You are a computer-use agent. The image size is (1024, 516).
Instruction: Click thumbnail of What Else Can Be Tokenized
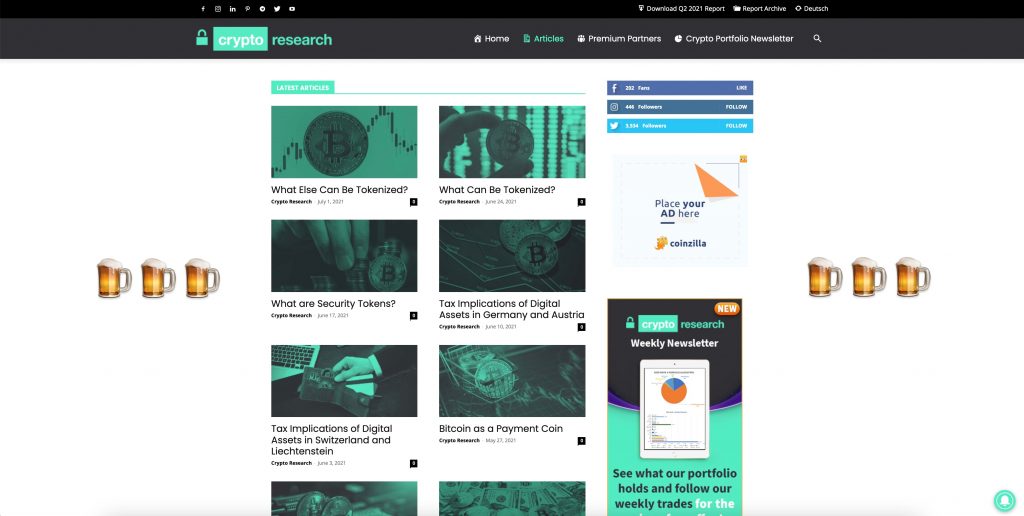pyautogui.click(x=344, y=142)
